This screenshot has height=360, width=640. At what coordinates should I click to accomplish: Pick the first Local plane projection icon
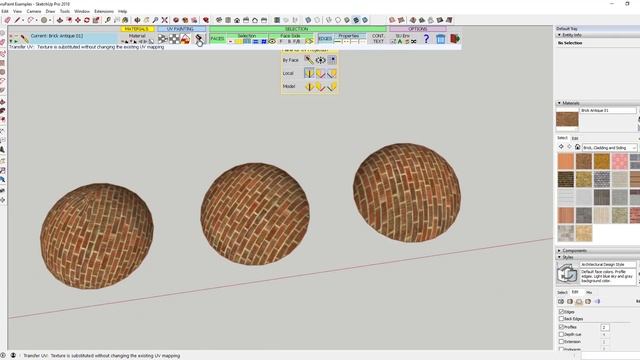coord(309,73)
